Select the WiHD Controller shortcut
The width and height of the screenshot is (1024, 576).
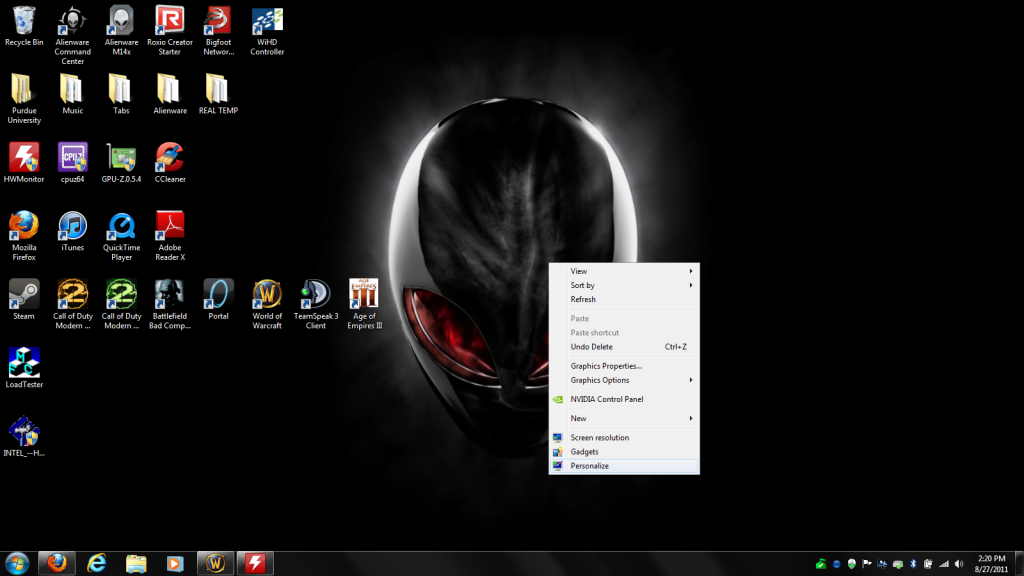click(267, 31)
